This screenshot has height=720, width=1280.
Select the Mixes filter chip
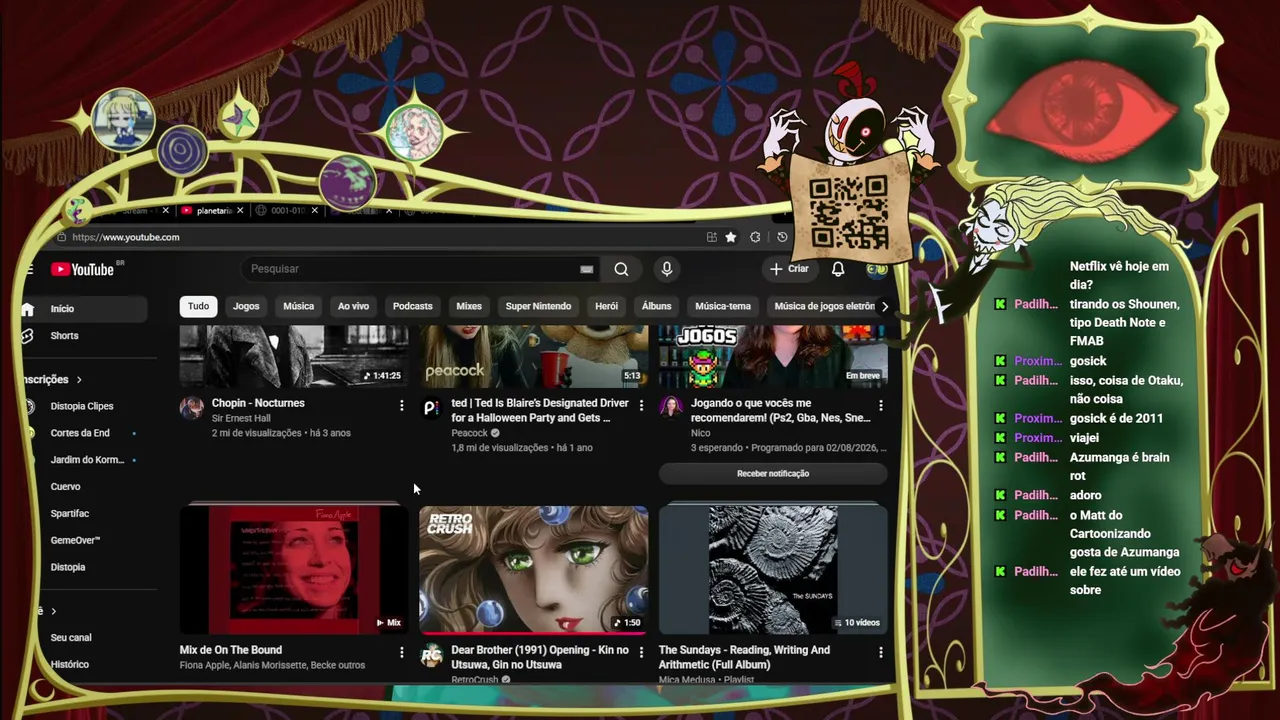(x=469, y=306)
